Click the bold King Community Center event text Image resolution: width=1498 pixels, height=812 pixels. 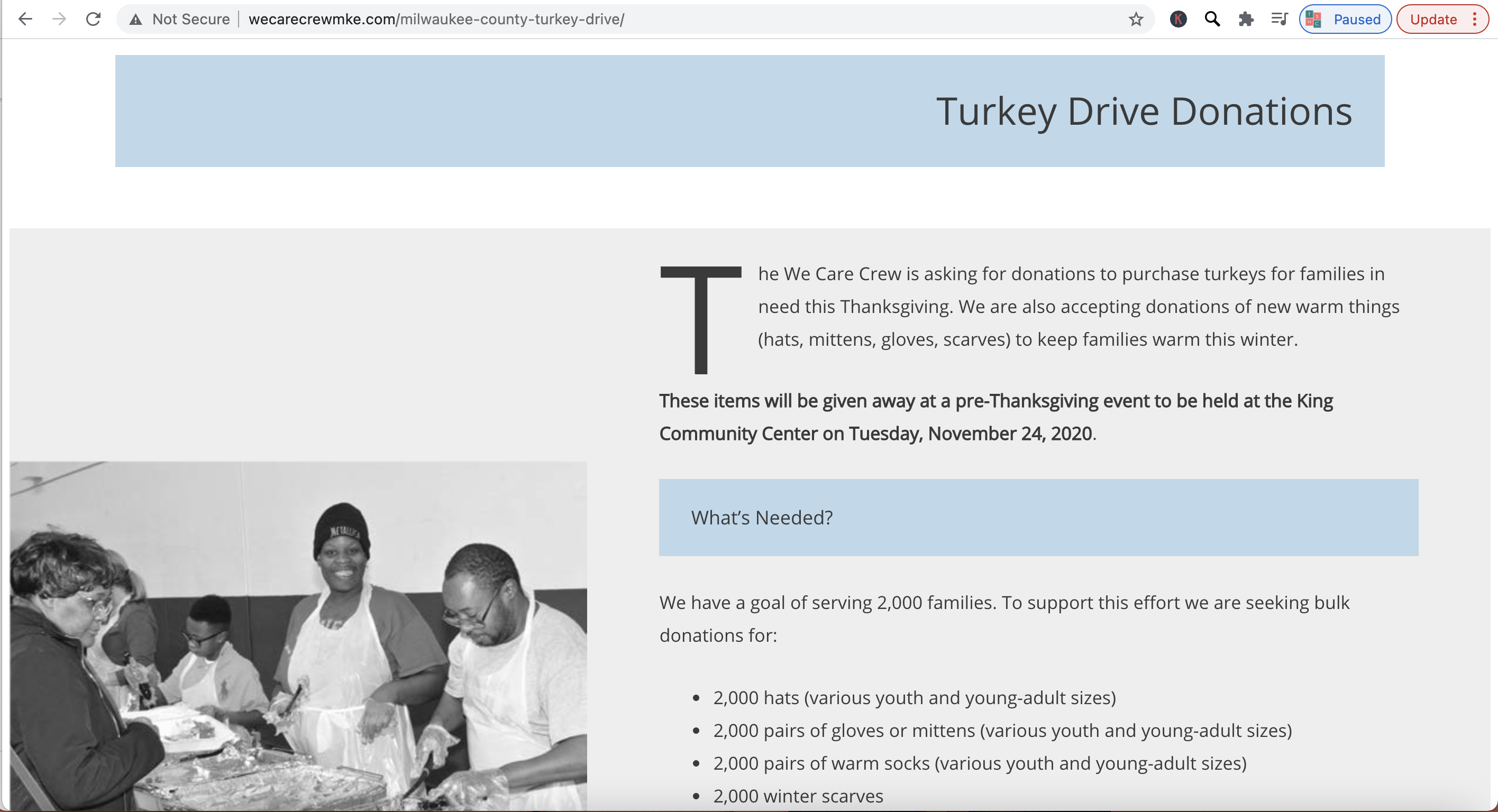(995, 417)
